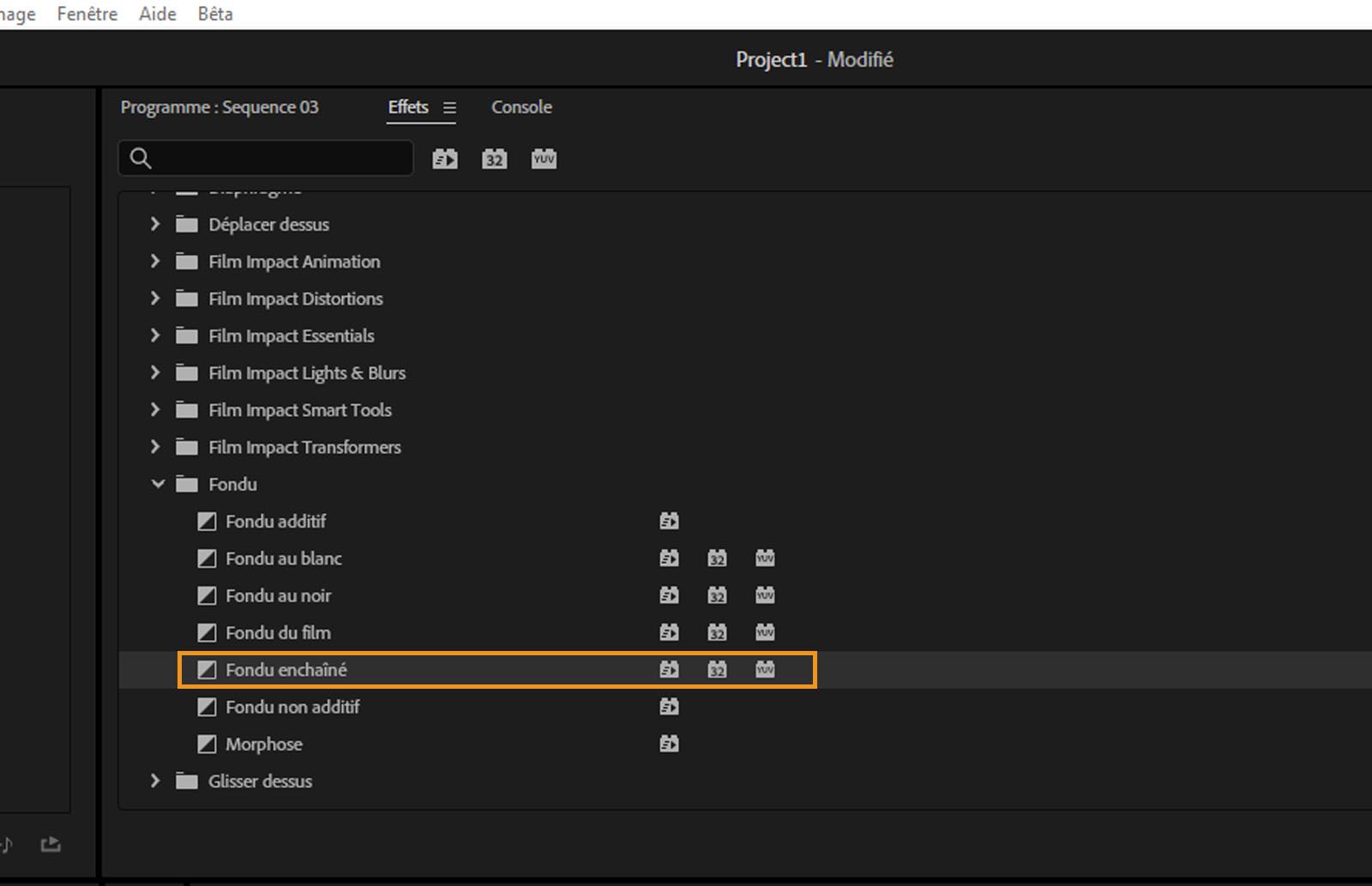
Task: Select the Fondu non additif transition
Action: pyautogui.click(x=292, y=707)
